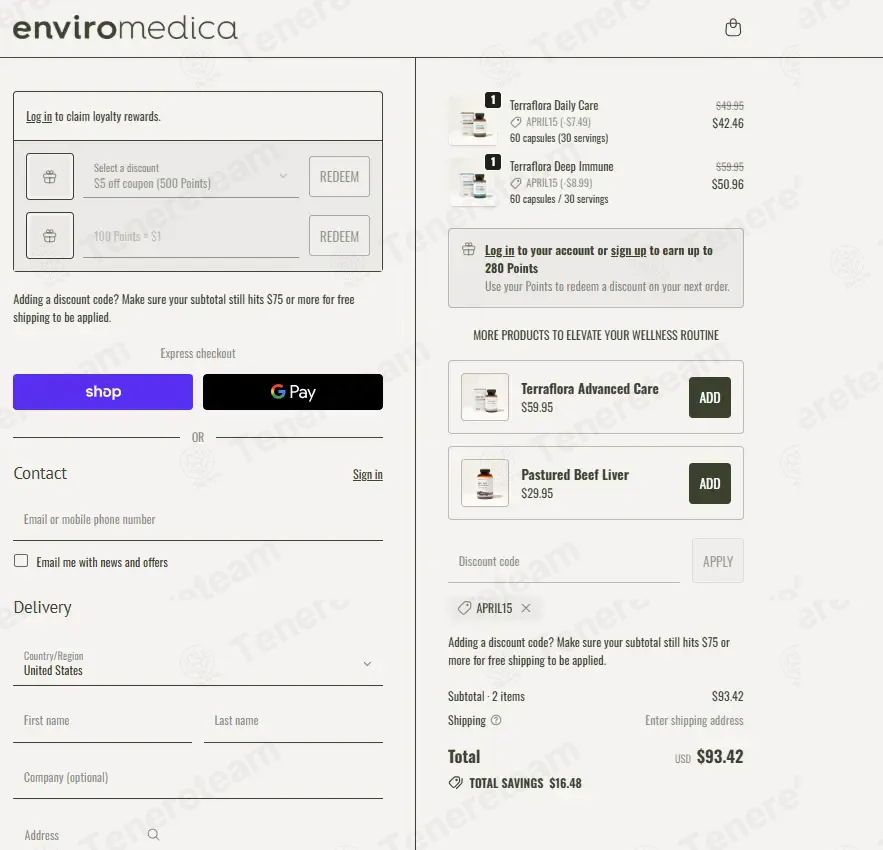Click the Last name field
This screenshot has width=883, height=850.
point(293,721)
